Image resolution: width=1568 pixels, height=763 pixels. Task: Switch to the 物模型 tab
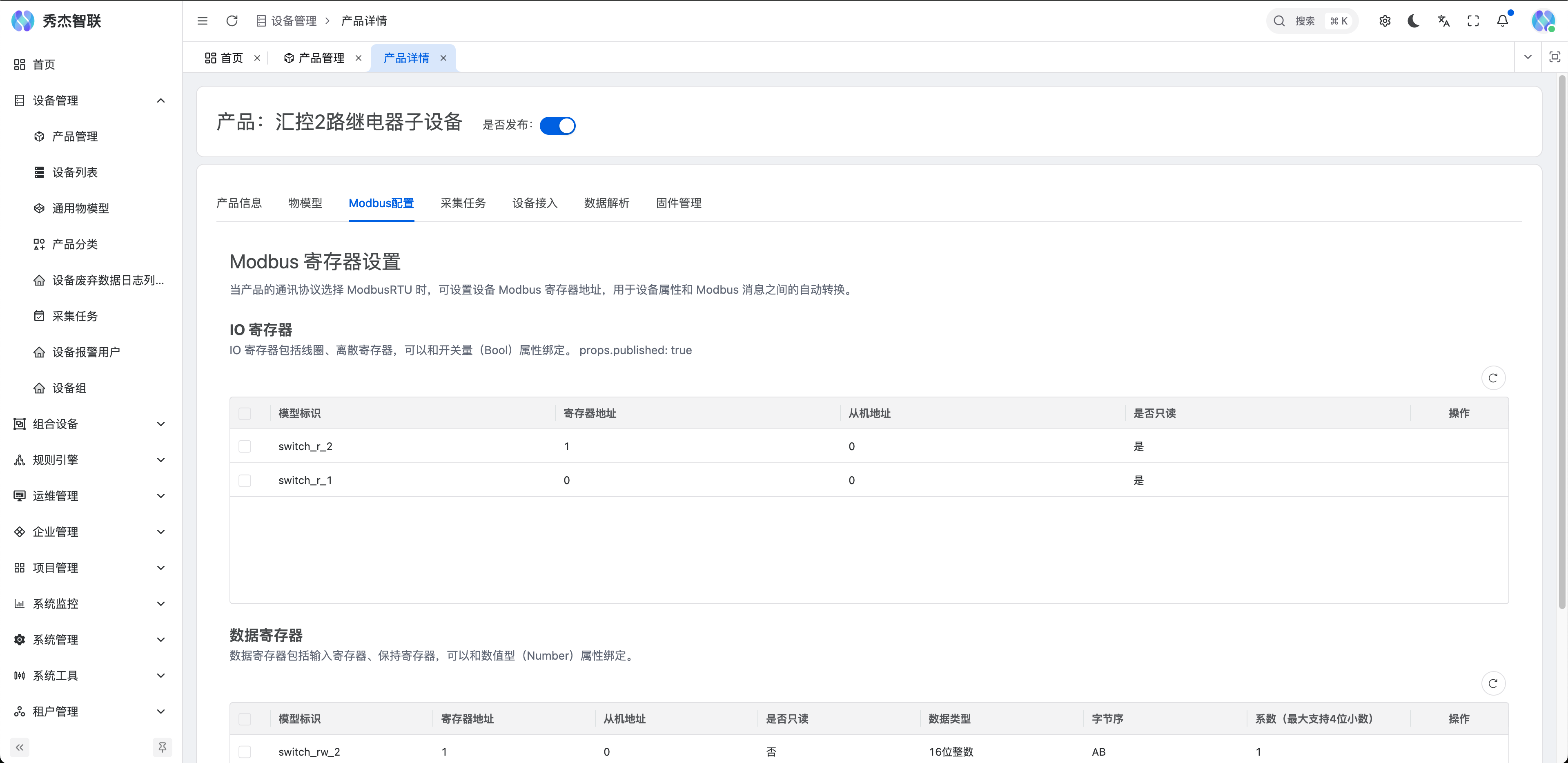[305, 203]
